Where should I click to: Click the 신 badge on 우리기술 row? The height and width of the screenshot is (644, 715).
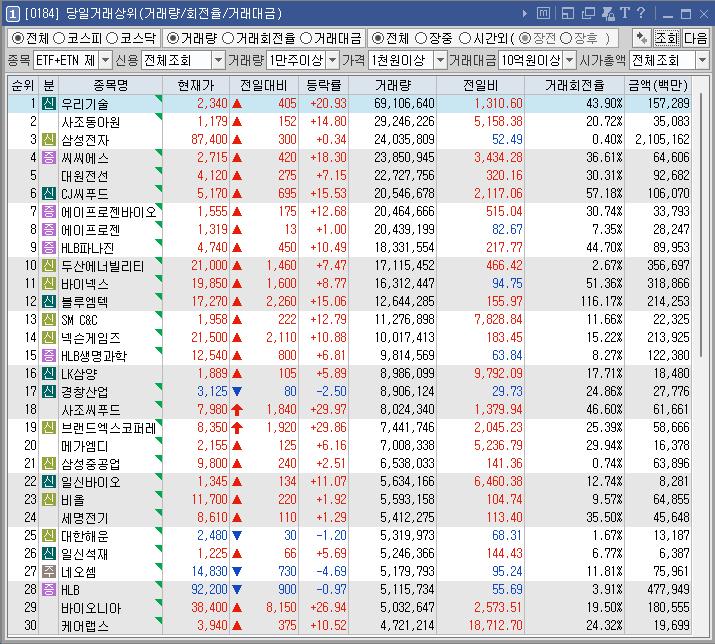point(49,104)
